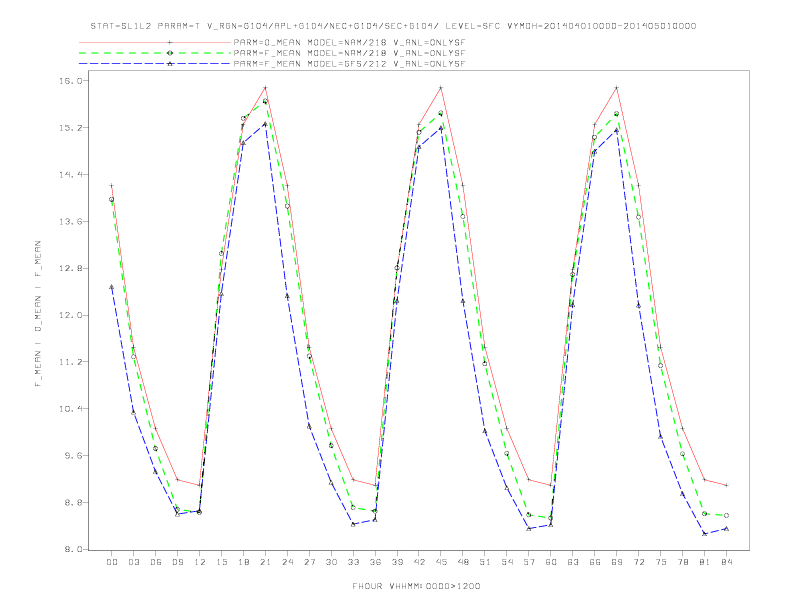
Task: Click x-axis tick label 09
Action: point(178,562)
